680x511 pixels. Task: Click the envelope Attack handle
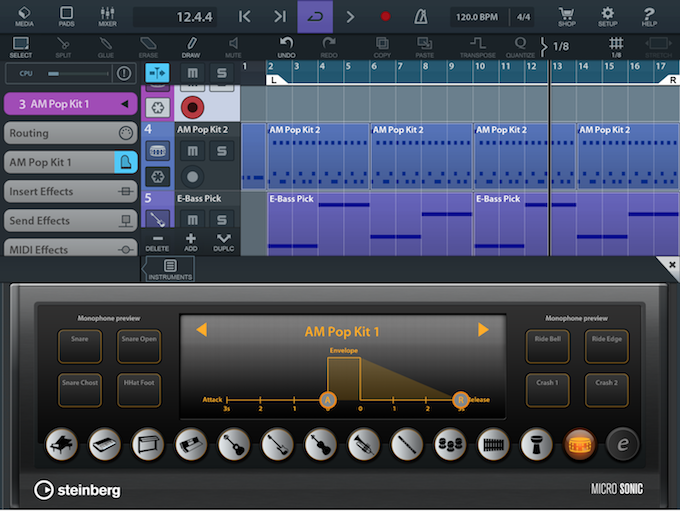coord(327,400)
